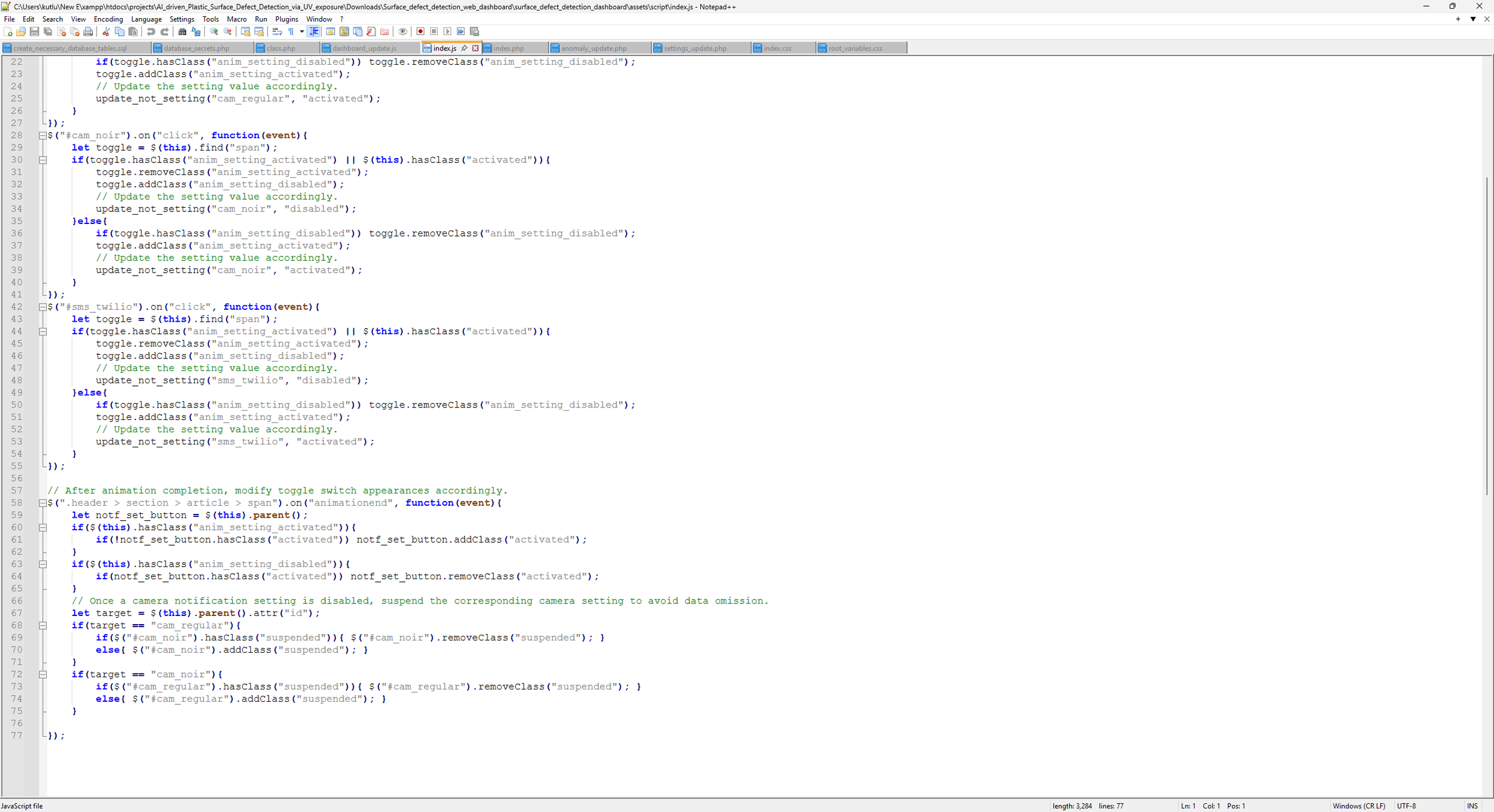This screenshot has width=1494, height=812.
Task: Click the Open file toolbar icon
Action: (21, 32)
